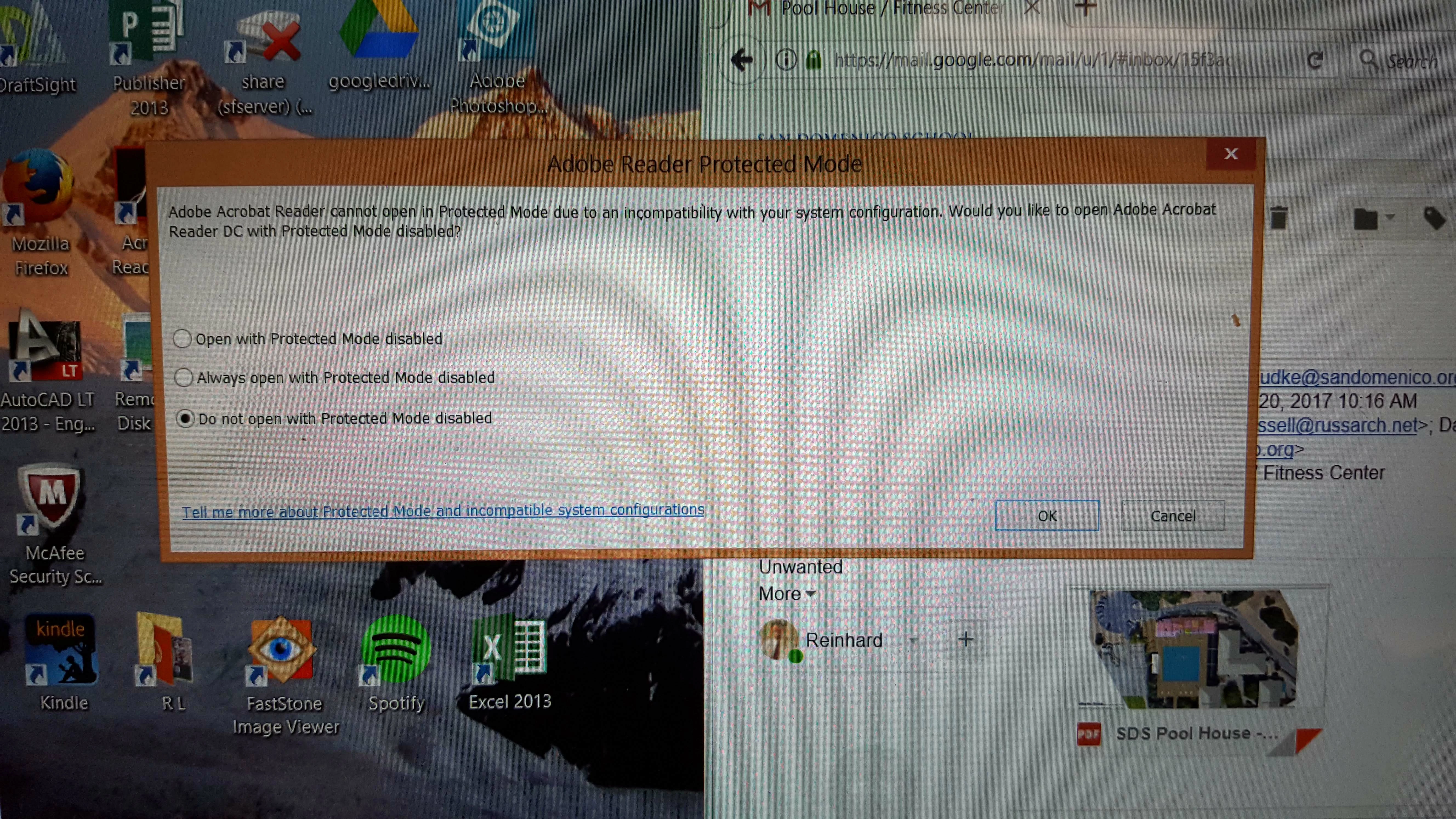Click the OK button

tap(1047, 516)
